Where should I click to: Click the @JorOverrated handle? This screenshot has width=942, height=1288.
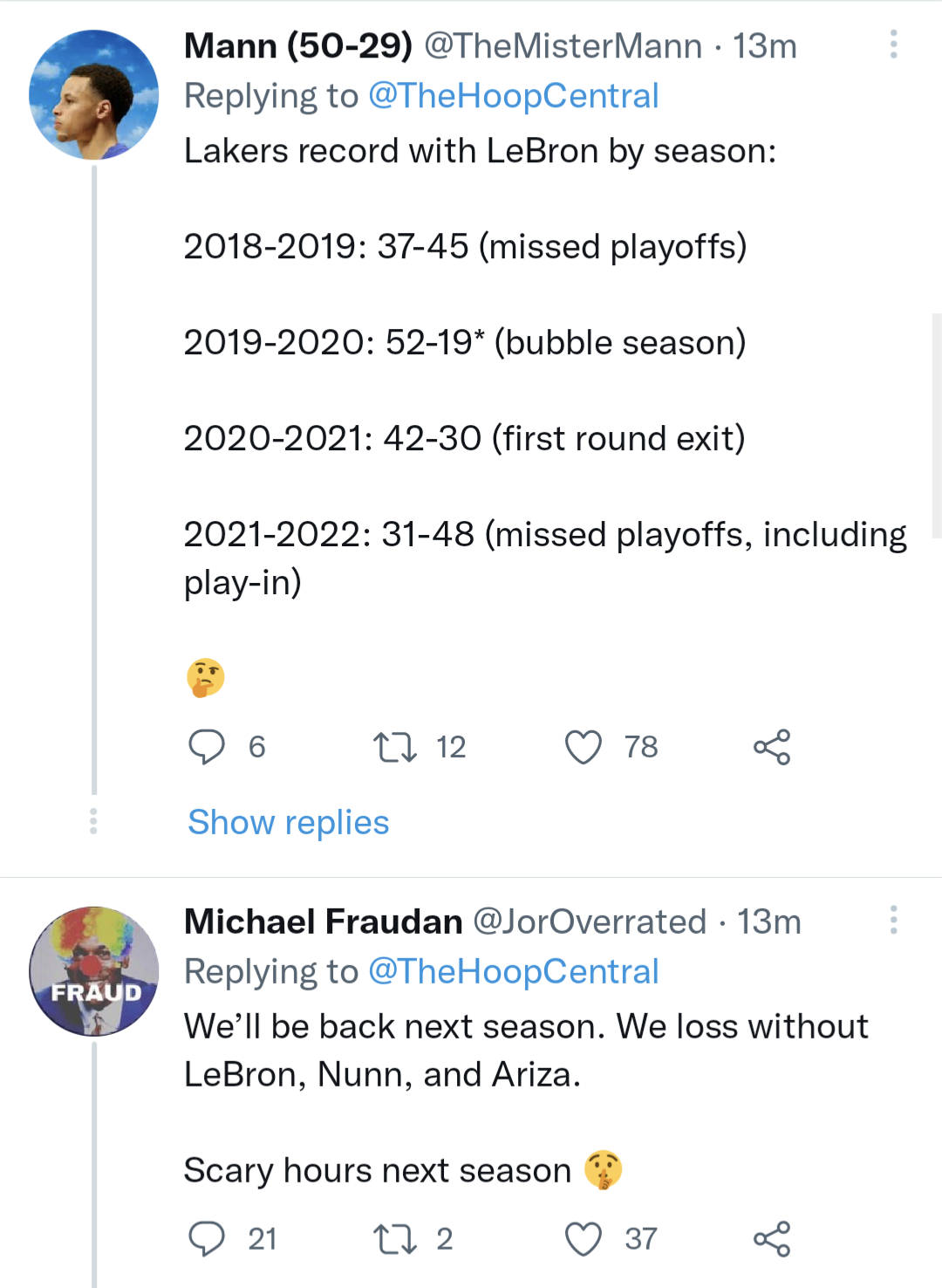pos(590,921)
